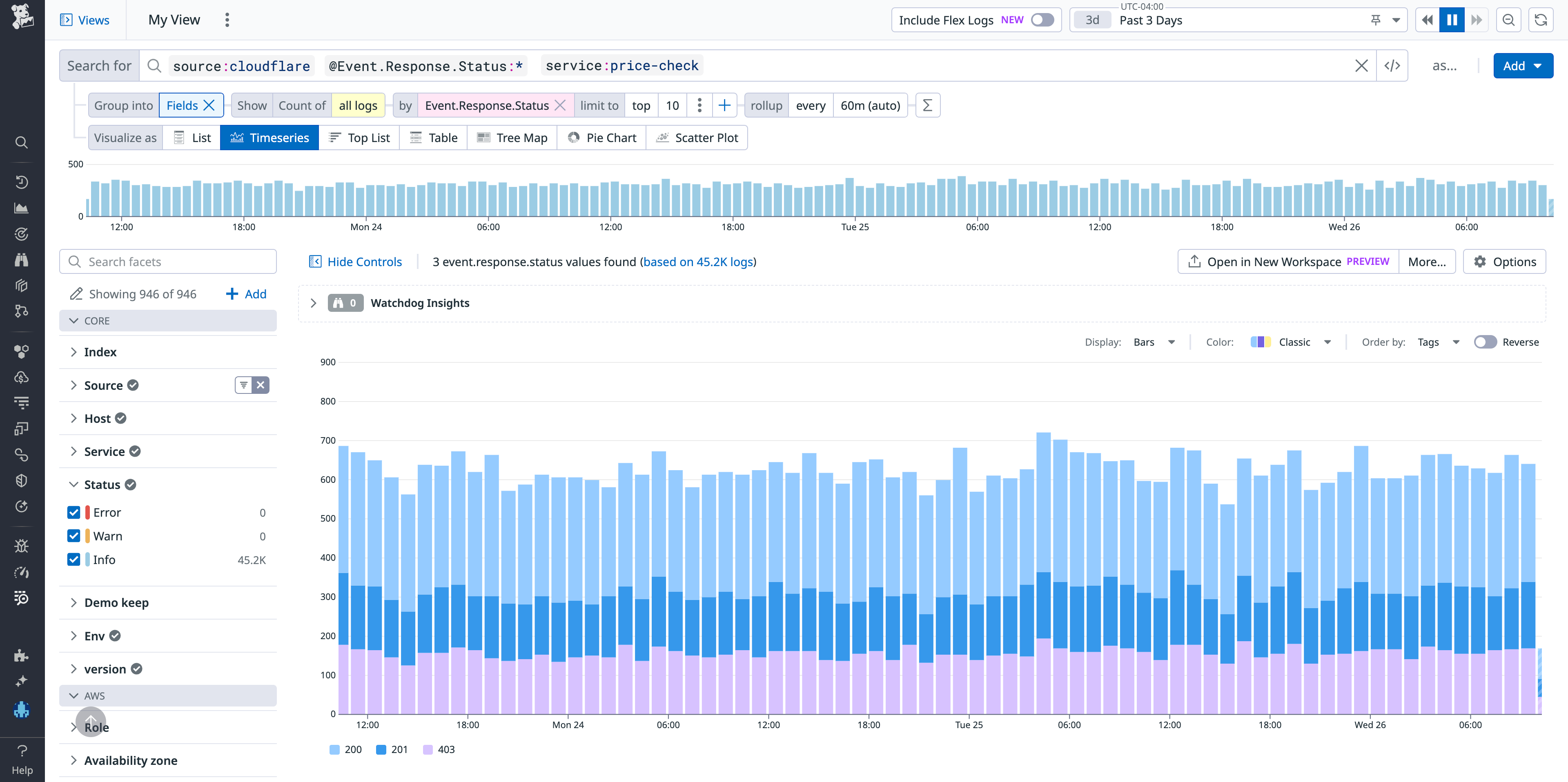Click Open in New Workspace

1286,261
